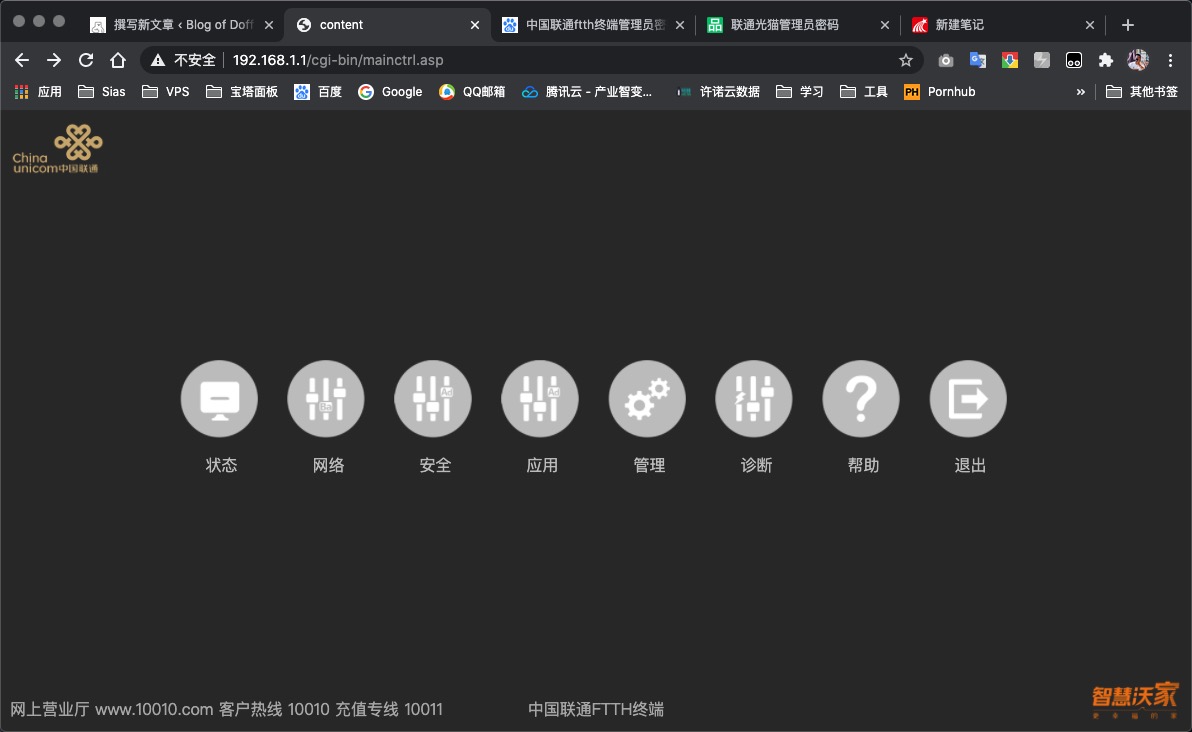This screenshot has width=1192, height=732.
Task: Click the 状态 label text
Action: [x=221, y=465]
